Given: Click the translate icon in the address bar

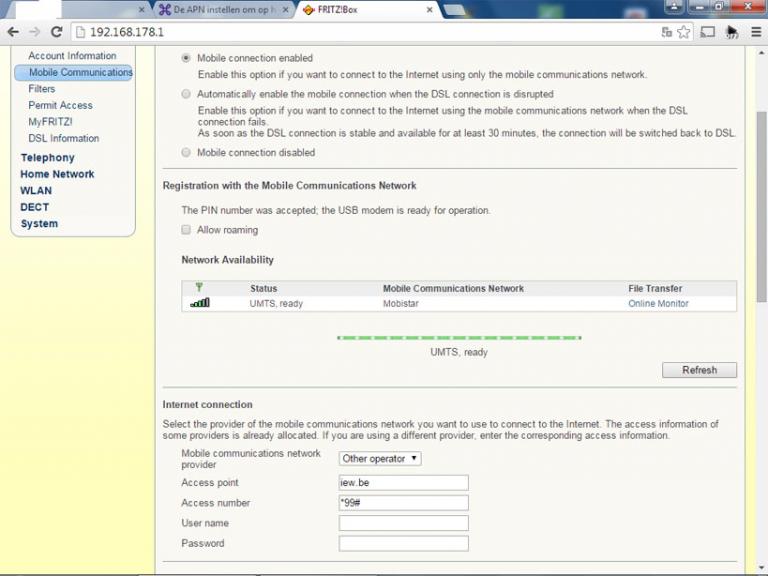Looking at the screenshot, I should pos(667,32).
